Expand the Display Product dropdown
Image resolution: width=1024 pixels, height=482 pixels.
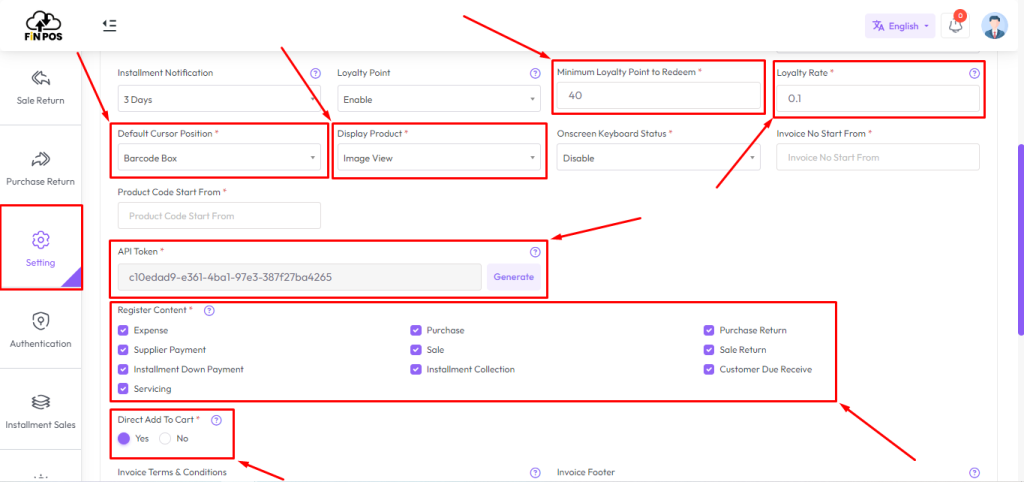coord(439,158)
